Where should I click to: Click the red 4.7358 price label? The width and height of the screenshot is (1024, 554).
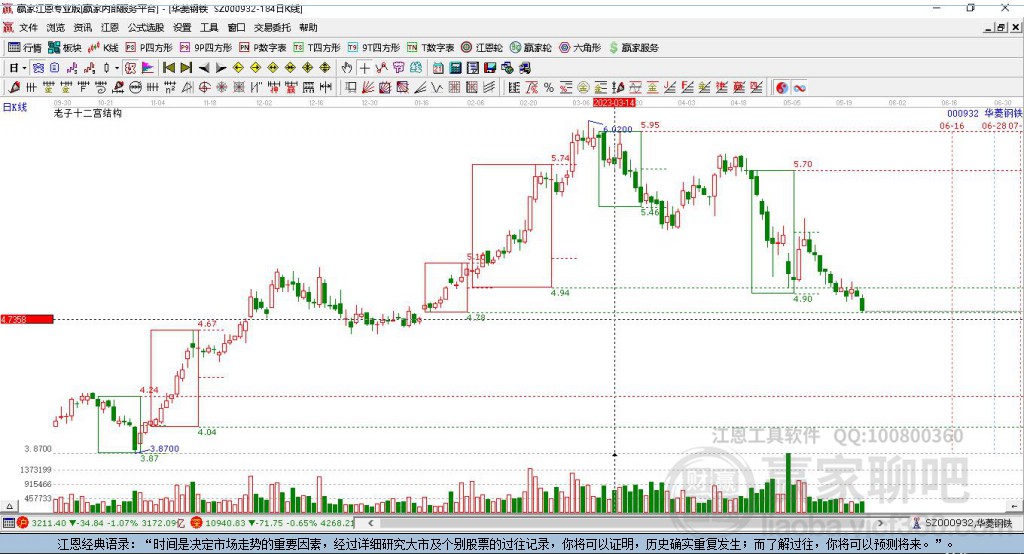(27, 319)
